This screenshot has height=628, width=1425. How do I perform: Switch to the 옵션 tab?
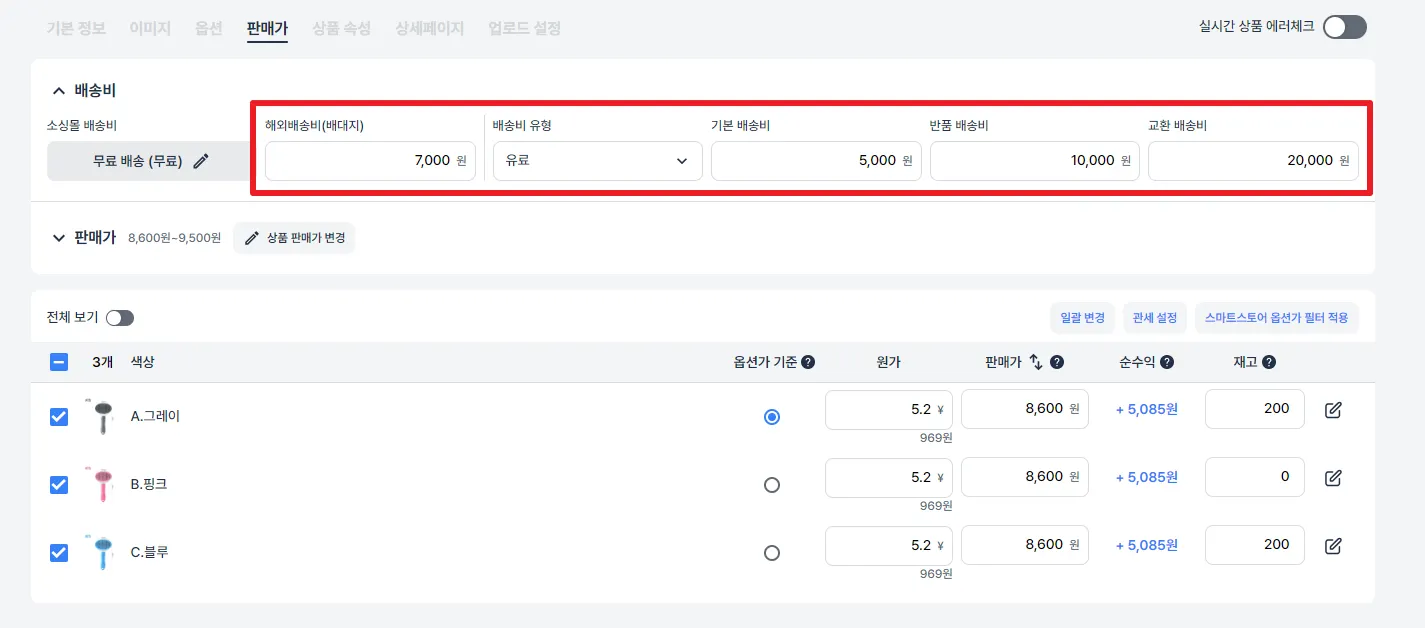coord(209,28)
